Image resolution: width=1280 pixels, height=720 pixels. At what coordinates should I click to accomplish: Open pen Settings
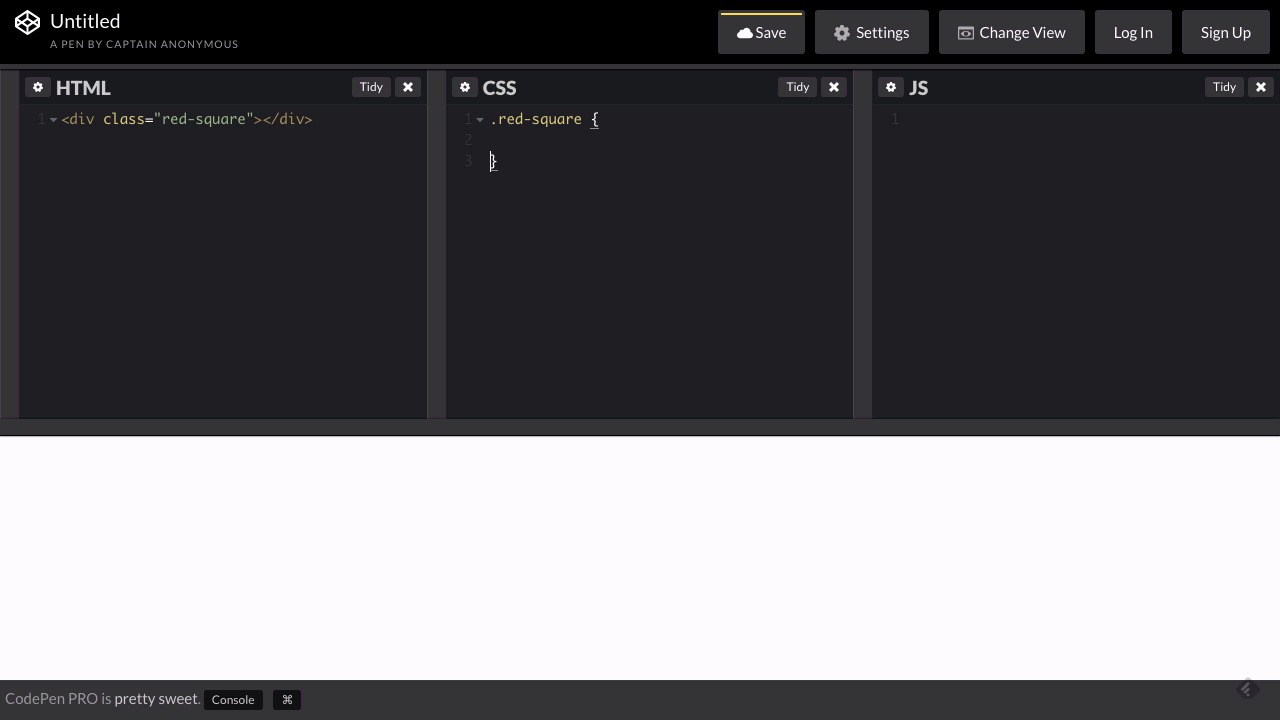(x=872, y=33)
